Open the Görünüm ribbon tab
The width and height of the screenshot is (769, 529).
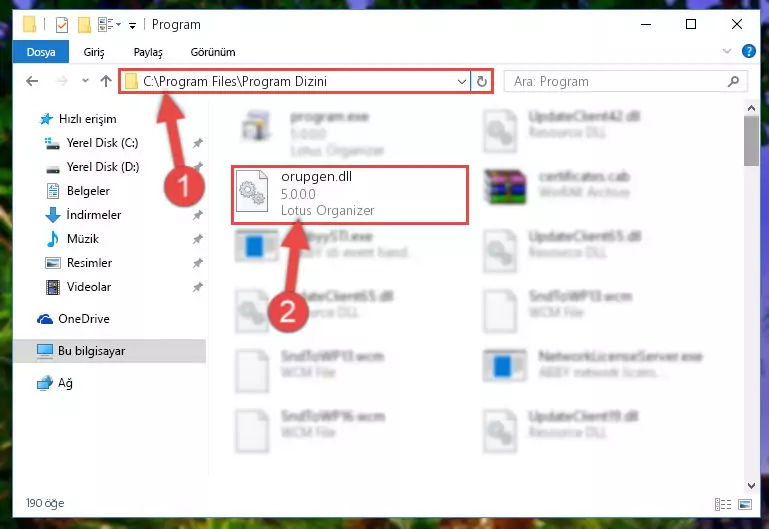pos(213,52)
